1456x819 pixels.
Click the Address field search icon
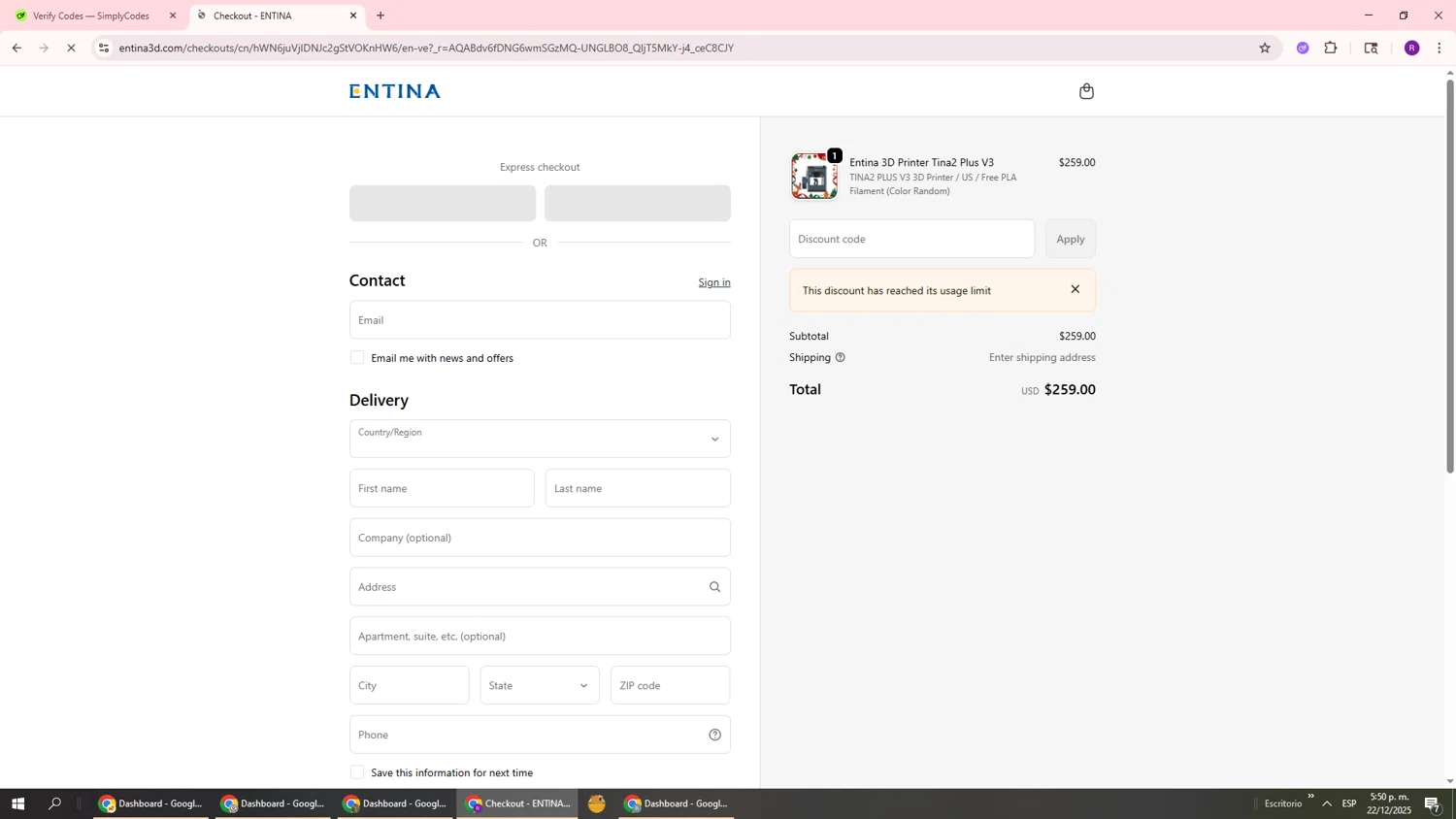(x=714, y=587)
